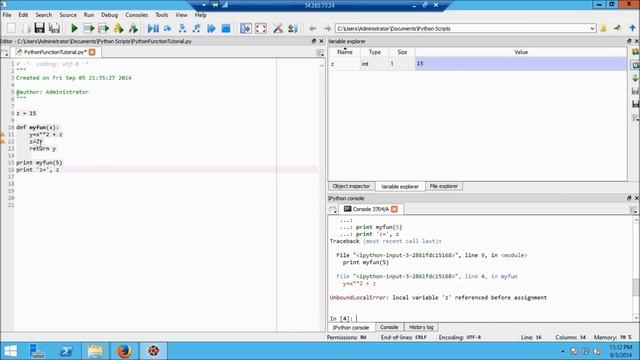Image resolution: width=640 pixels, height=360 pixels.
Task: Switch to the Object inspector tab
Action: [351, 186]
